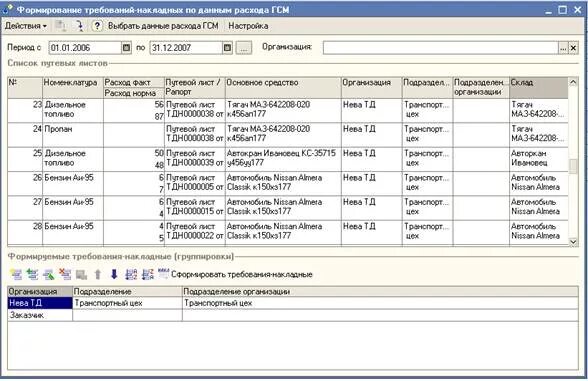Click the Расход факт column header

[x=134, y=82]
